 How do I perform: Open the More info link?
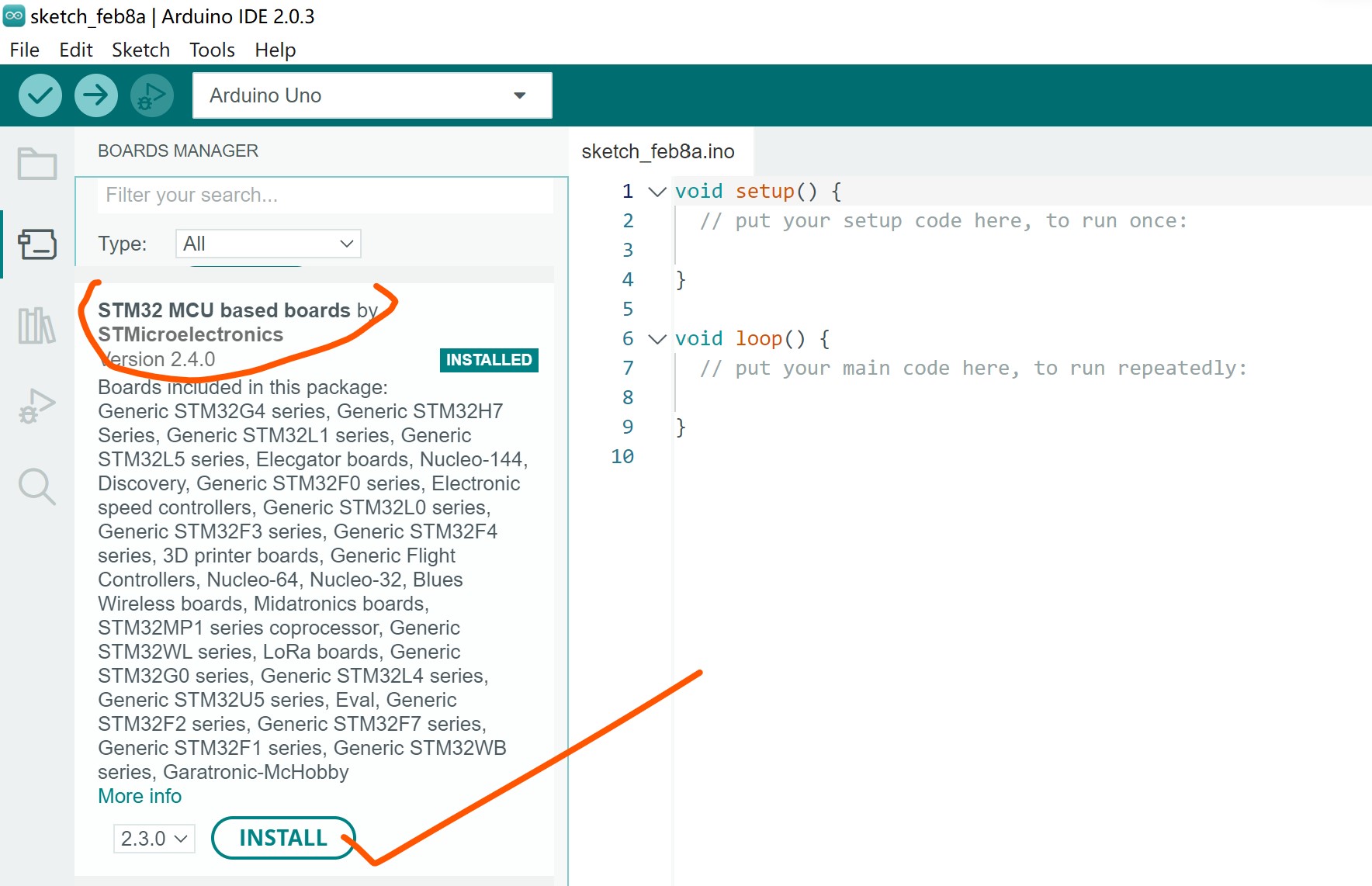pyautogui.click(x=140, y=796)
